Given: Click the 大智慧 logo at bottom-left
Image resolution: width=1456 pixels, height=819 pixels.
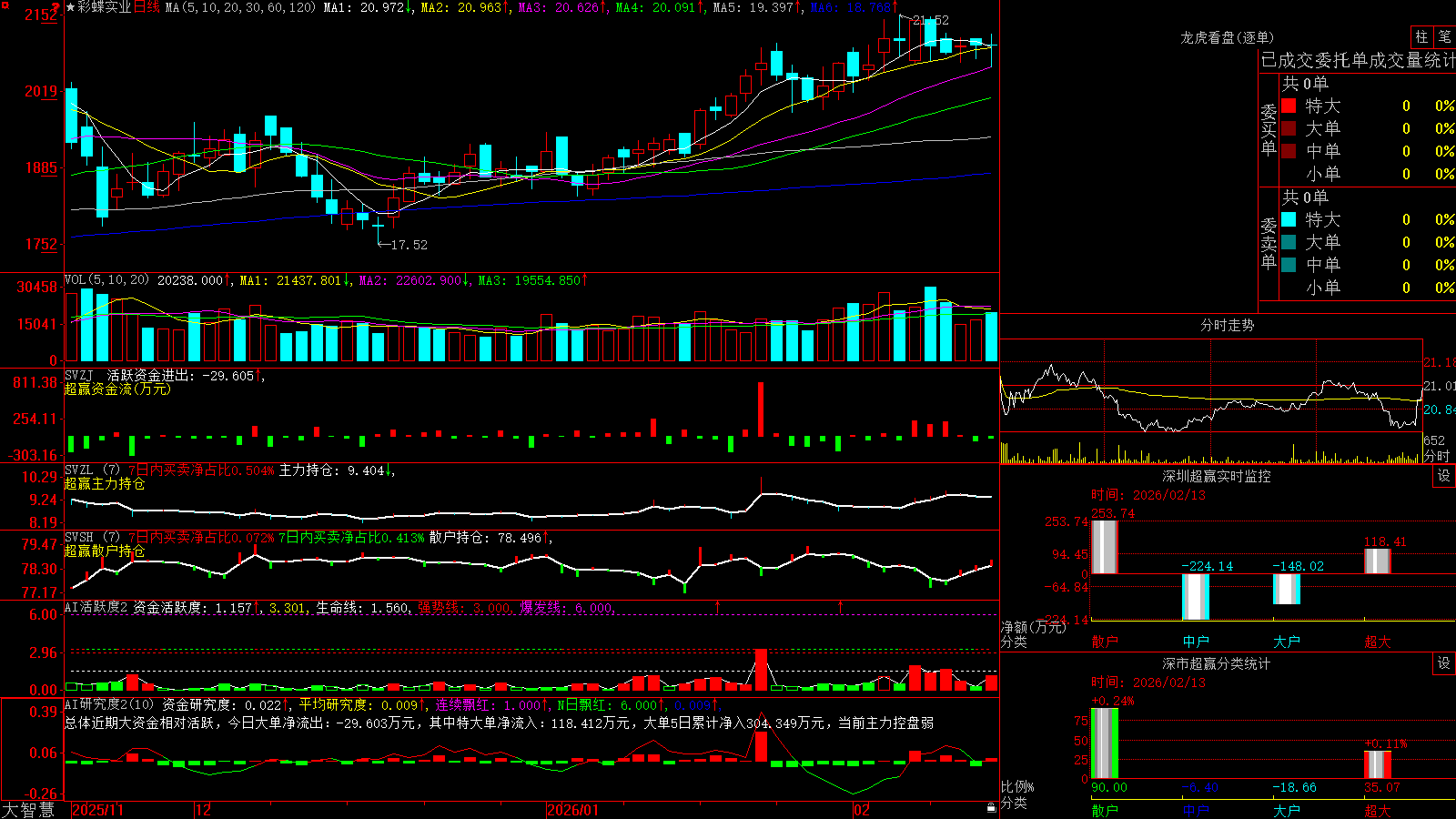Looking at the screenshot, I should coord(28,810).
